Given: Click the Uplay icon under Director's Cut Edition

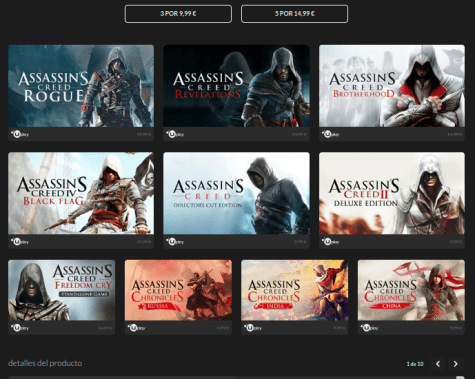Looking at the screenshot, I should 175,242.
